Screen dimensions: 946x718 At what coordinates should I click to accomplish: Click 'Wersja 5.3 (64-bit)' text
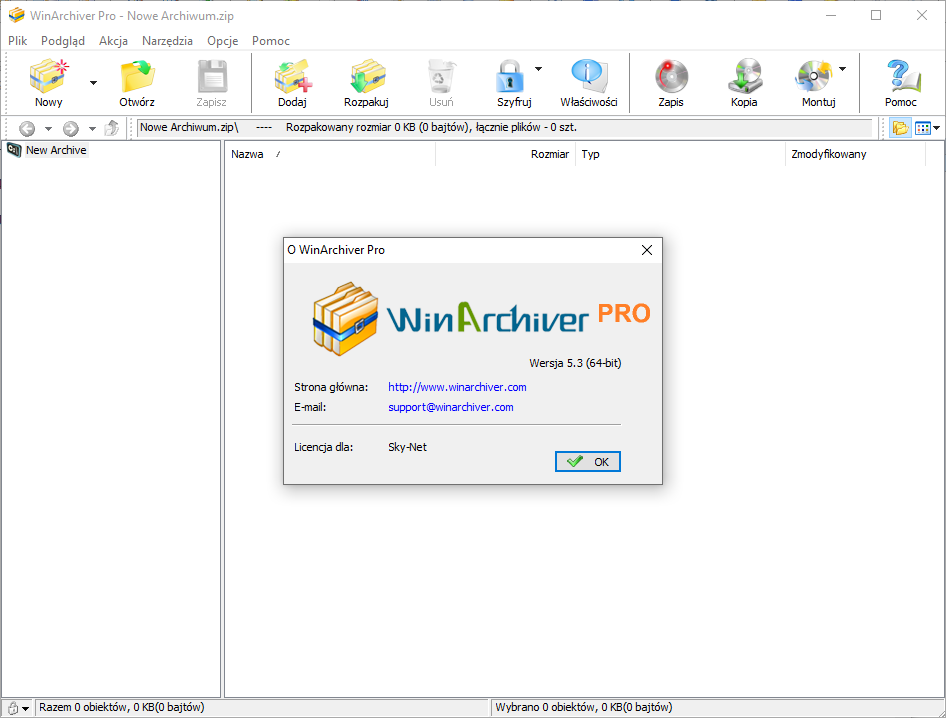(x=576, y=363)
